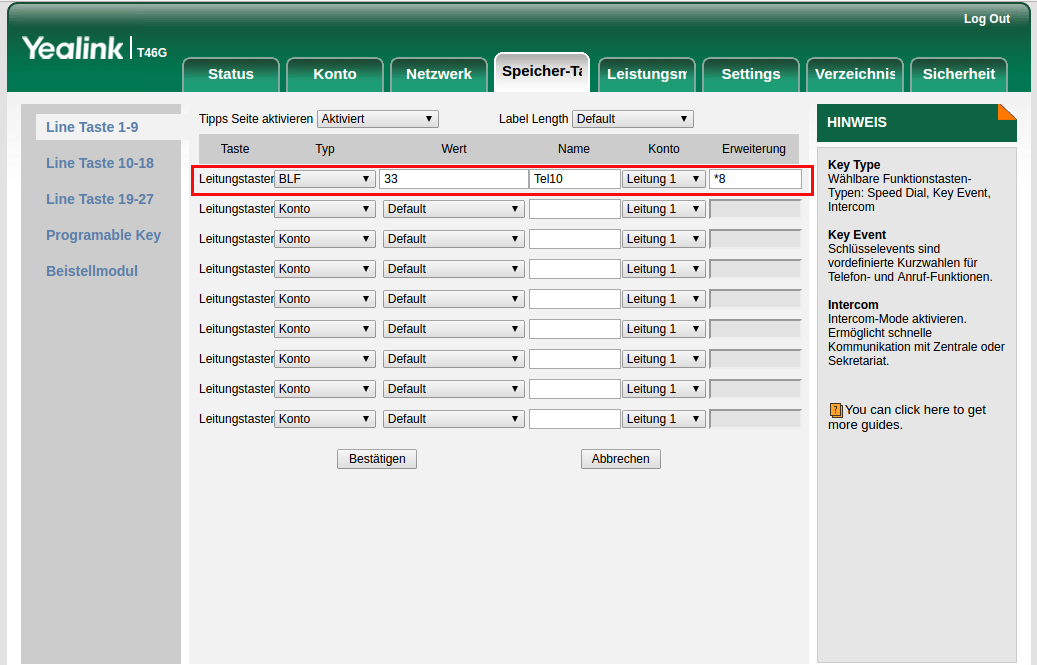Image resolution: width=1037 pixels, height=665 pixels.
Task: Click the Wert field containing 33
Action: 453,179
